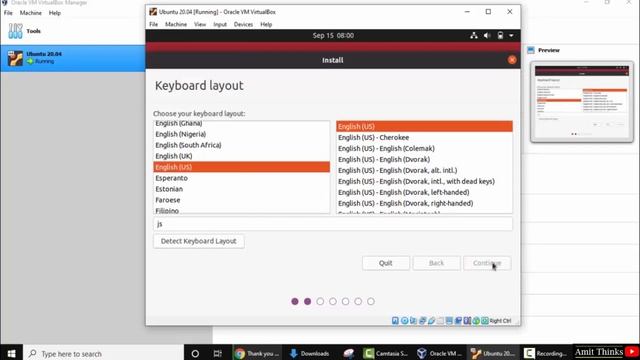Open Downloads folder from taskbar
This screenshot has height=360, width=640.
point(309,353)
